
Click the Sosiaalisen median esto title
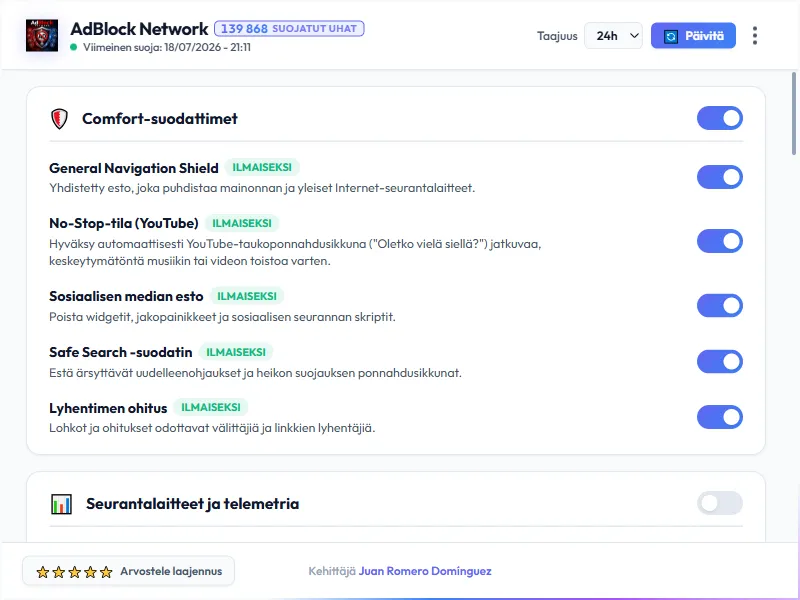pos(126,296)
